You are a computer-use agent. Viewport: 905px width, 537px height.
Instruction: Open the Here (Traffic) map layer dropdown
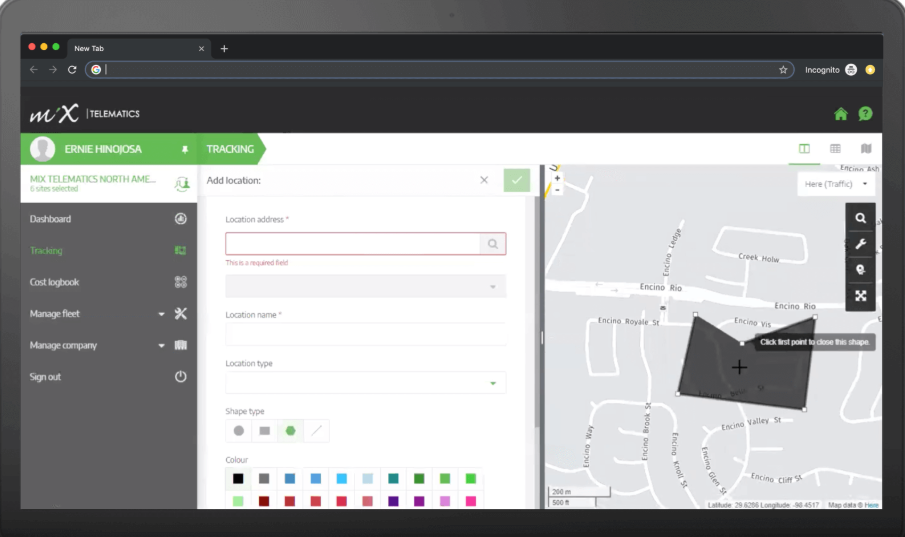point(836,184)
